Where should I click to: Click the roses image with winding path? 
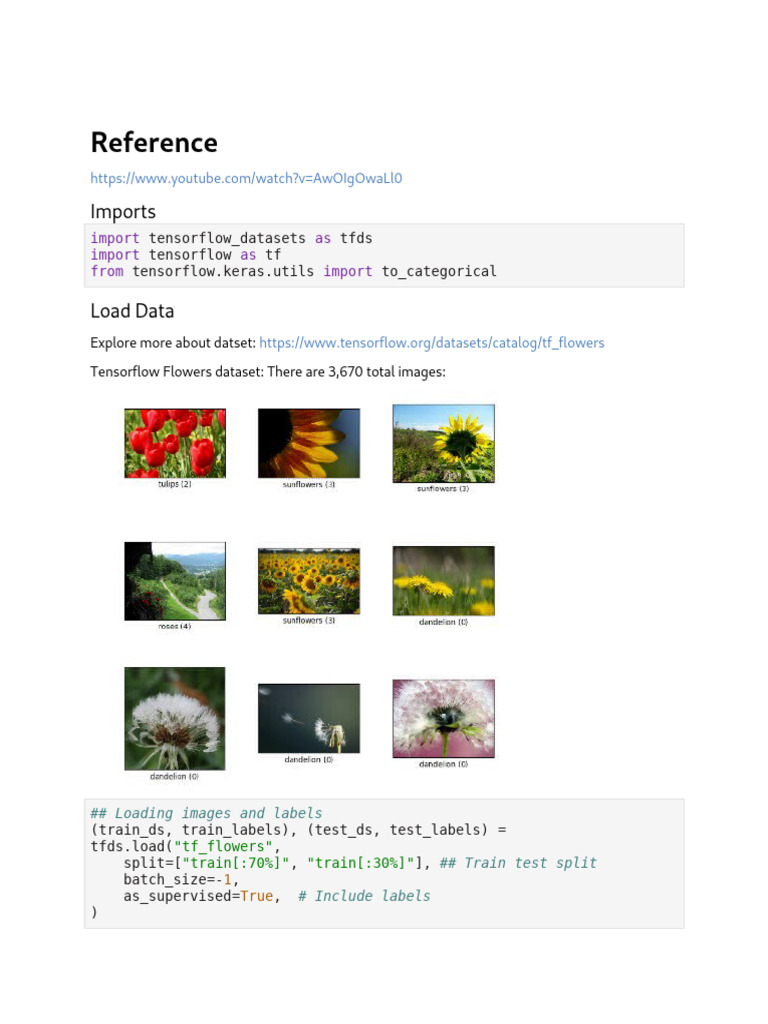pos(175,581)
